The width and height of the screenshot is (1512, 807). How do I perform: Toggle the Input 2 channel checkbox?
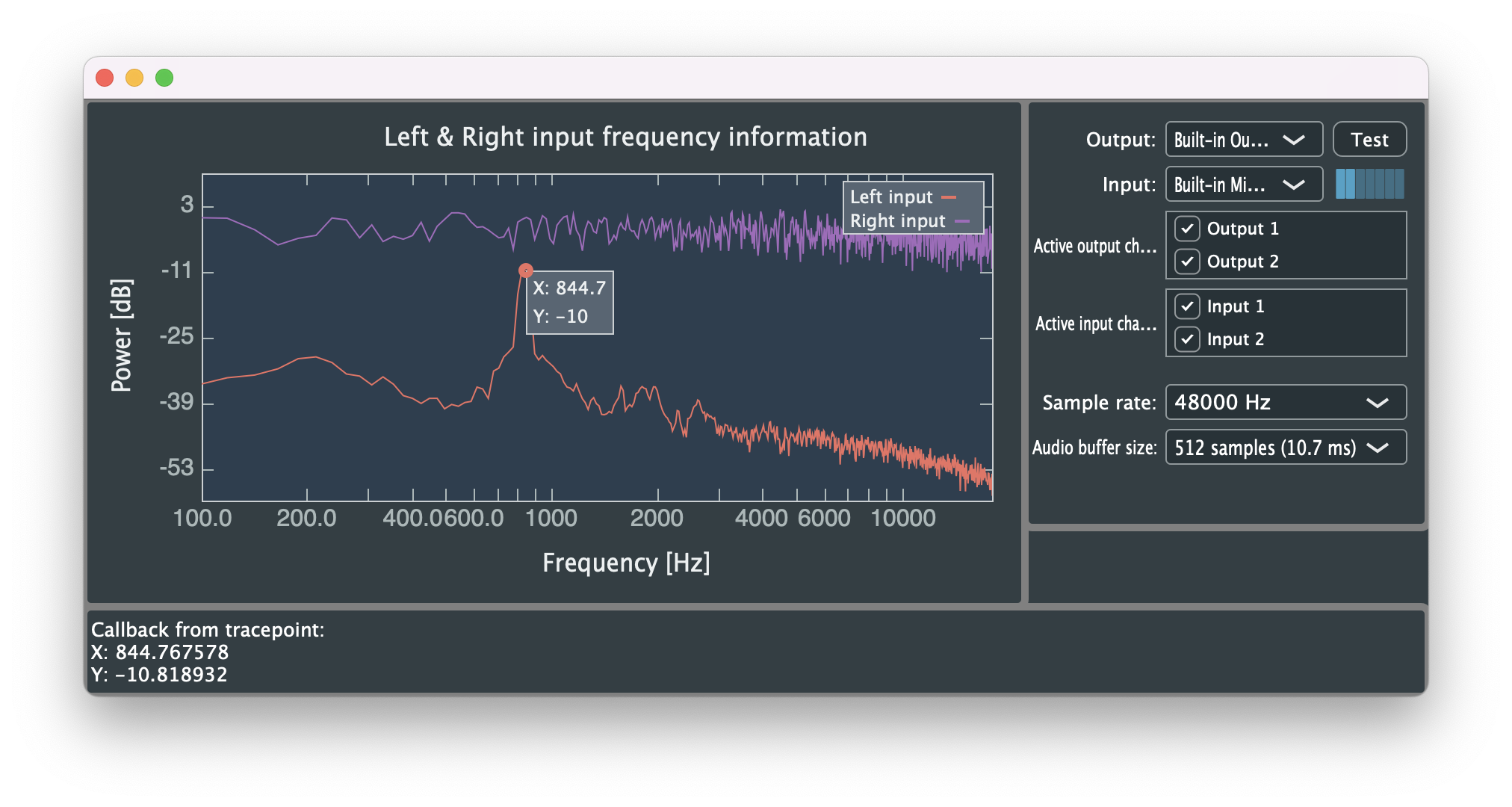(x=1187, y=339)
